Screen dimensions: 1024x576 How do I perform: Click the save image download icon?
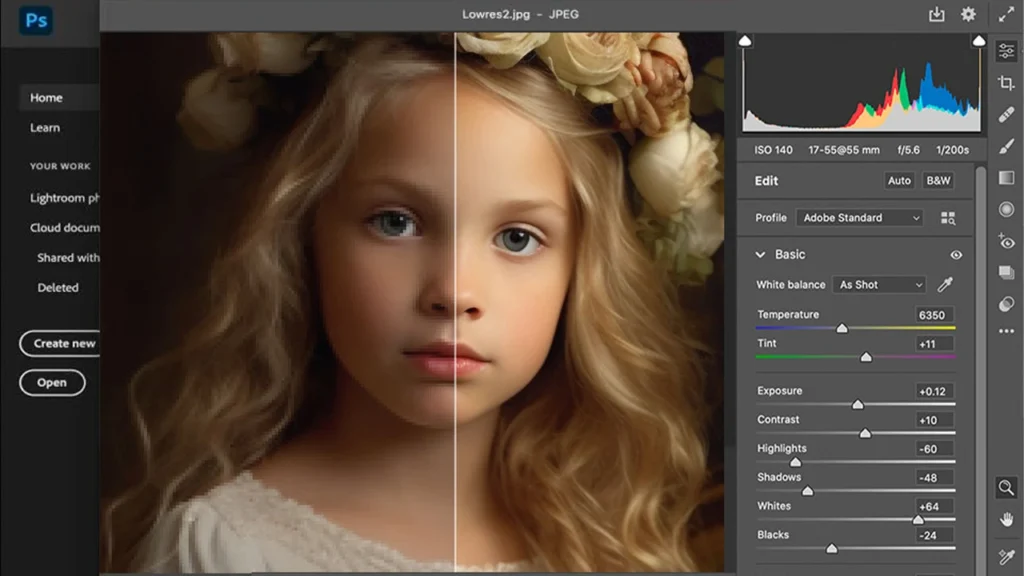936,14
